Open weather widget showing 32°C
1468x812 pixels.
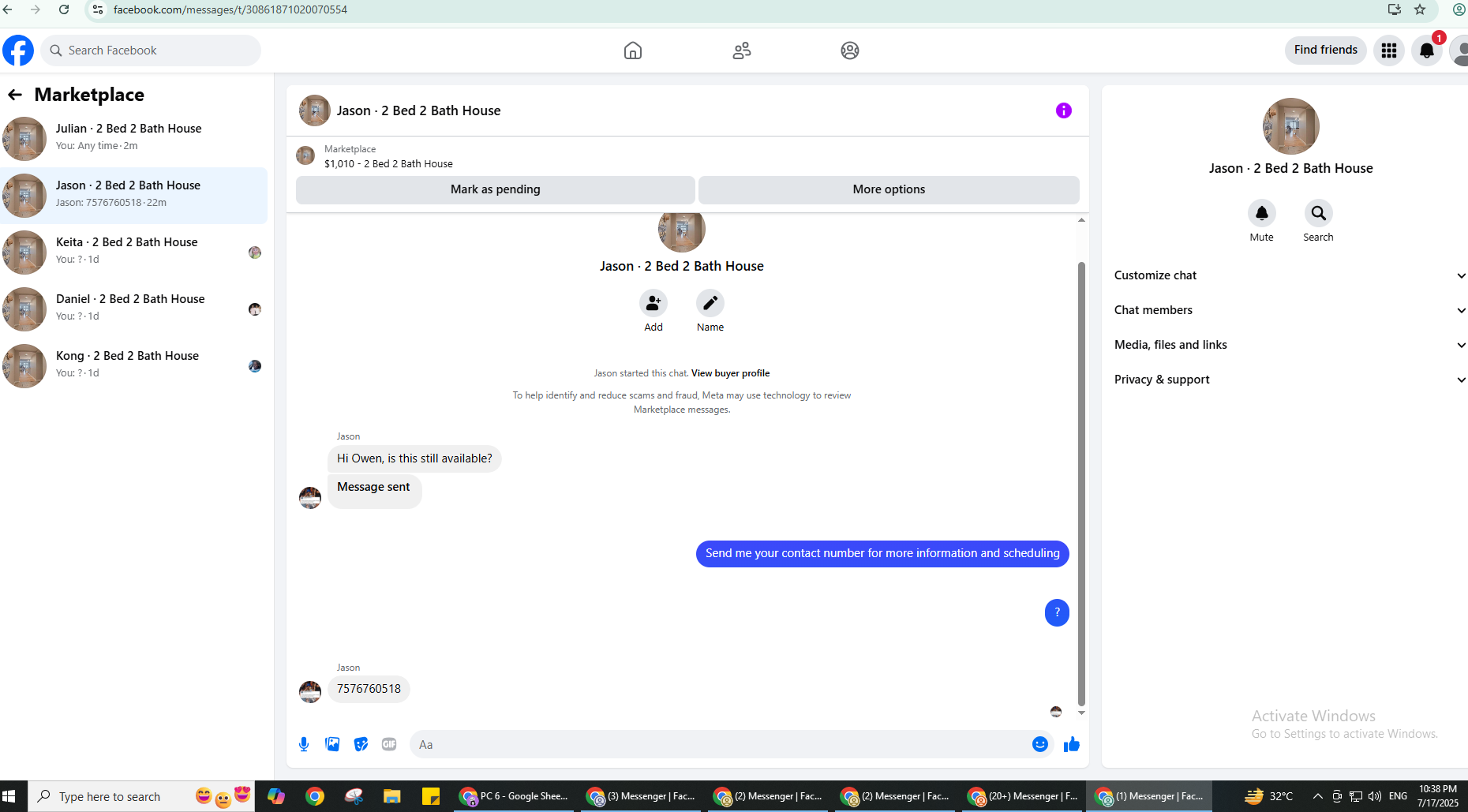[x=1269, y=796]
